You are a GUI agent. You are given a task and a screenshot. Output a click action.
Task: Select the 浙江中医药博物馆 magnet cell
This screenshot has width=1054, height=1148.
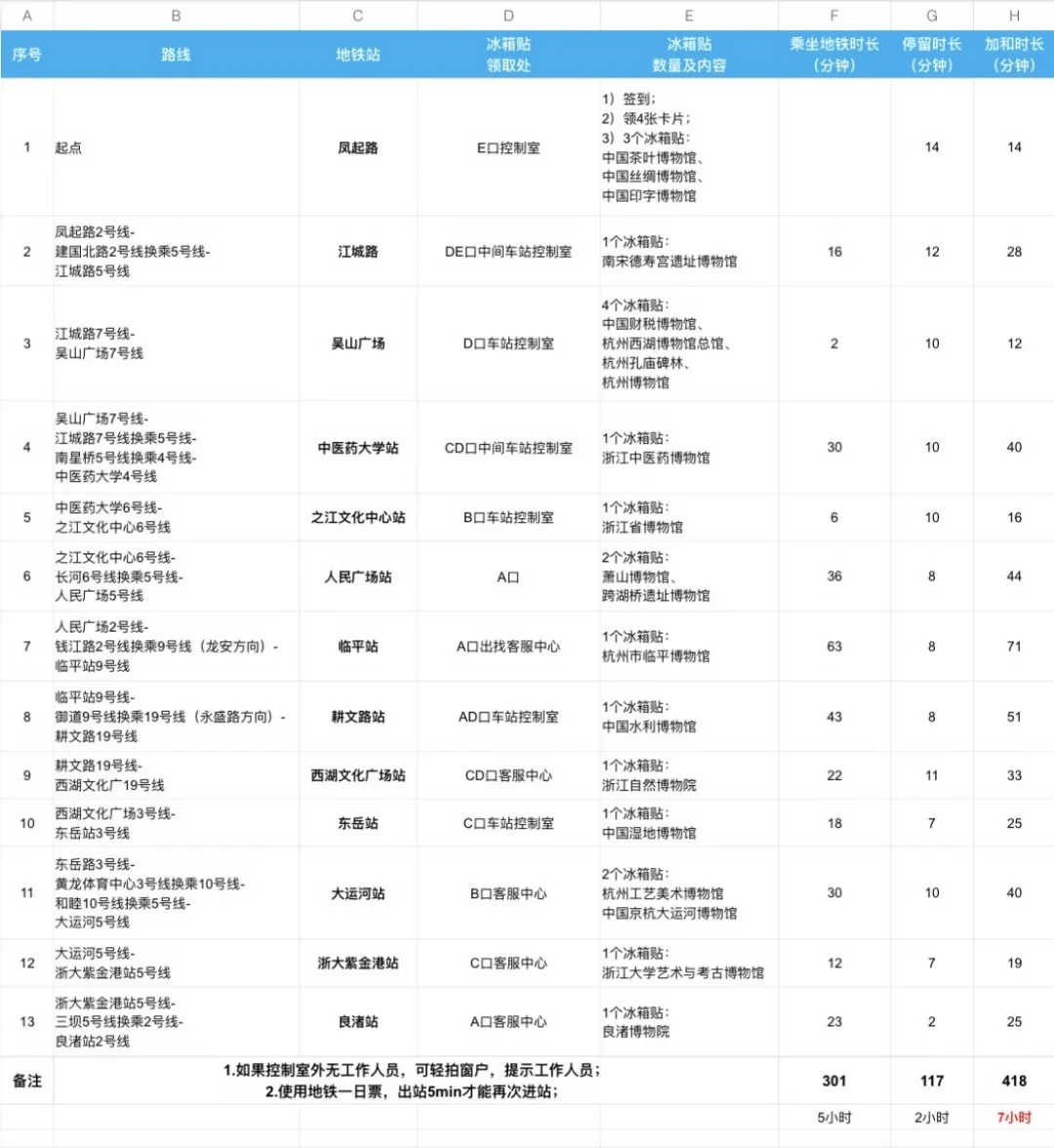tap(689, 447)
